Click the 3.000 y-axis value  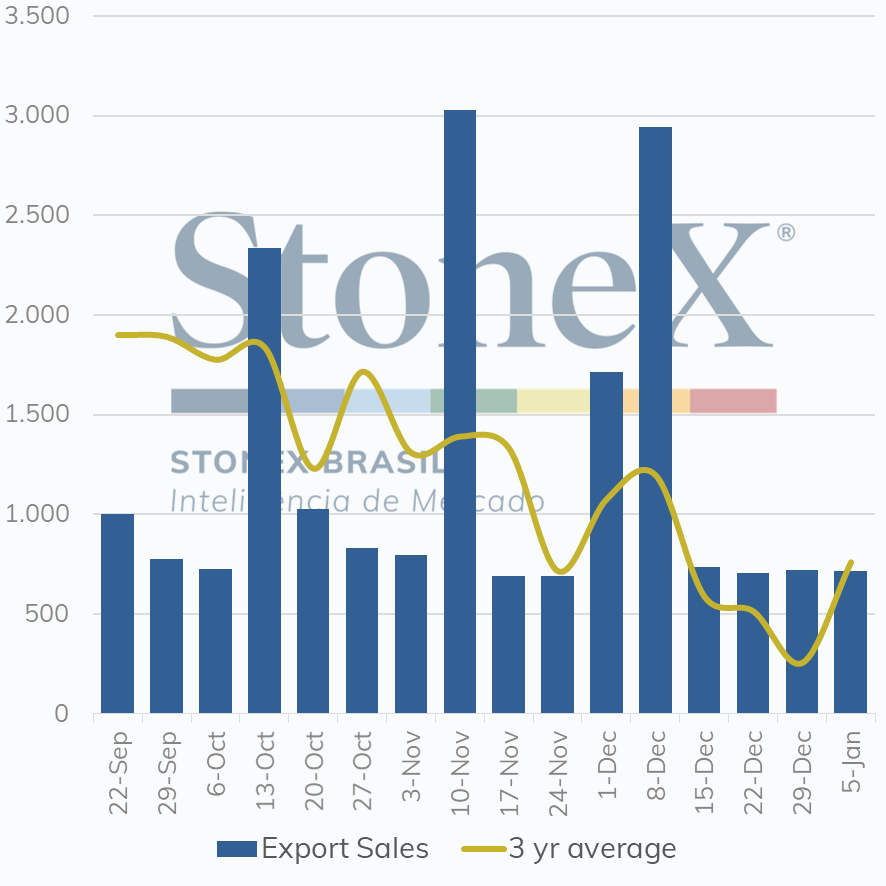pos(37,115)
